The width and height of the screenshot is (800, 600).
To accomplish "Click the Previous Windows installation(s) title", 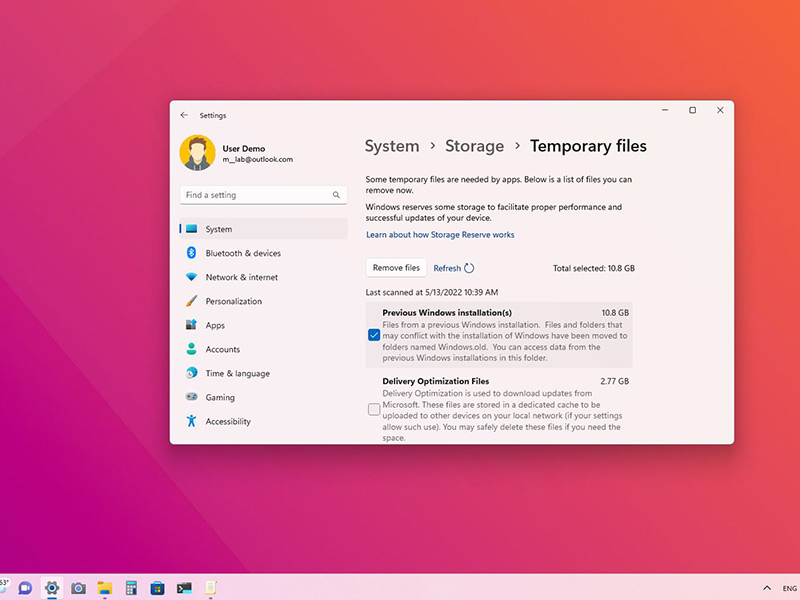I will (x=447, y=313).
